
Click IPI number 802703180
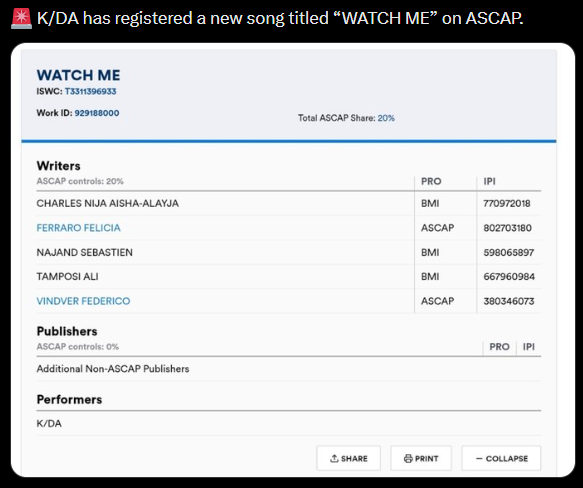click(x=508, y=228)
